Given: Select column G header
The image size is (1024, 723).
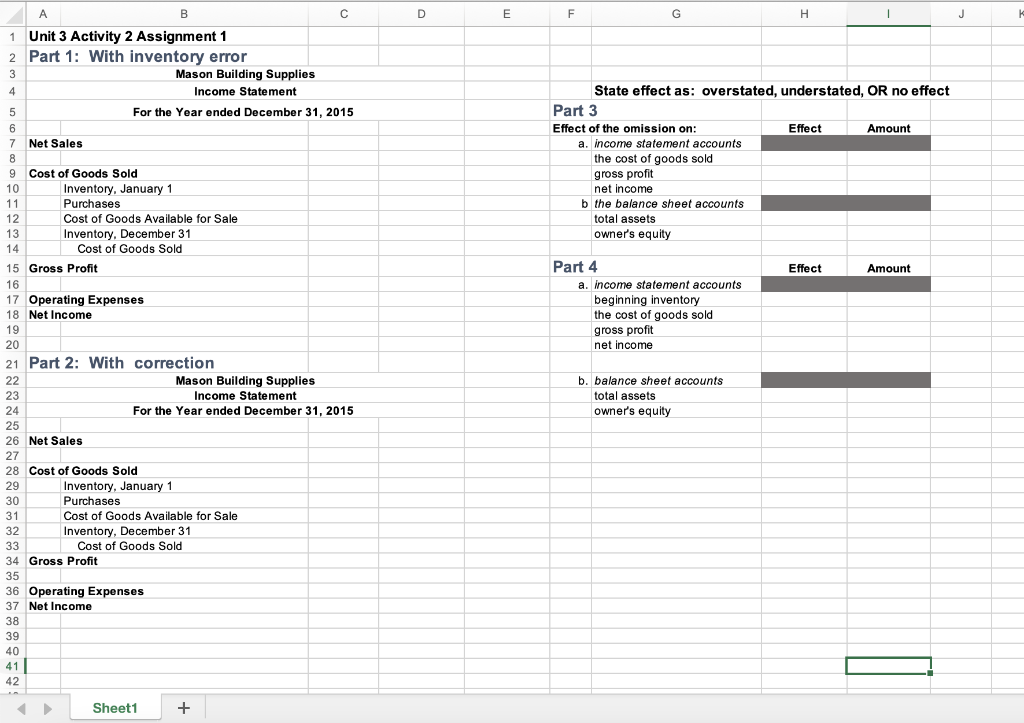Looking at the screenshot, I should pyautogui.click(x=676, y=14).
